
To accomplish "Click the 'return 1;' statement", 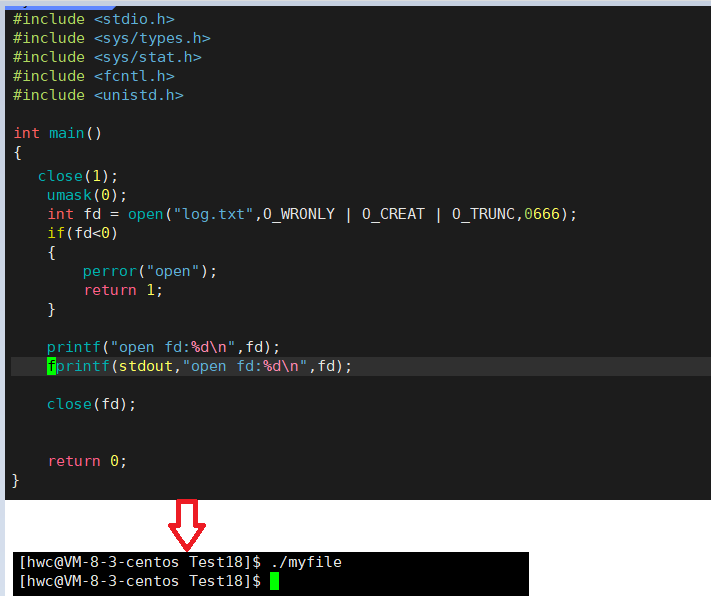I will [x=123, y=290].
